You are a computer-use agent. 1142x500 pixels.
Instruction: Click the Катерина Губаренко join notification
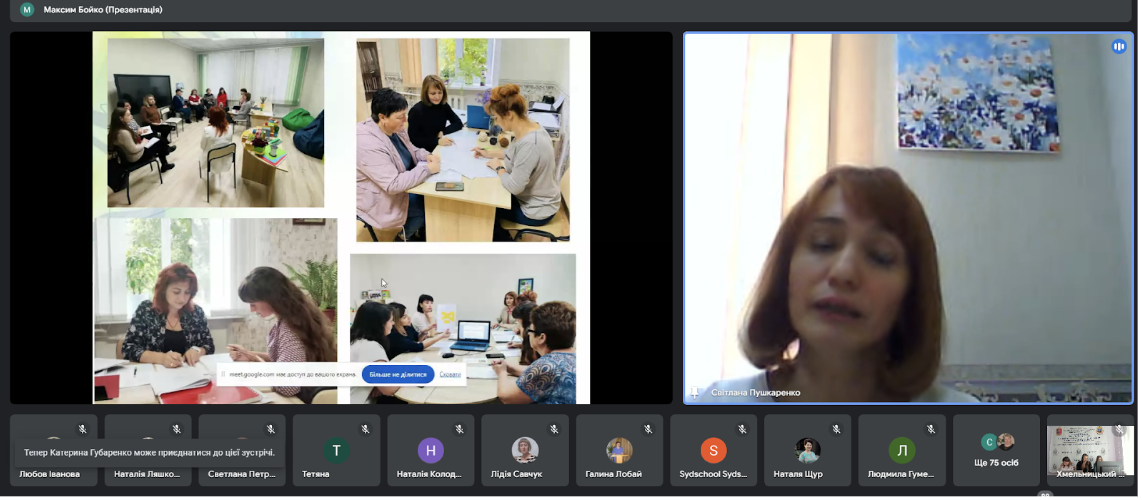pyautogui.click(x=149, y=452)
